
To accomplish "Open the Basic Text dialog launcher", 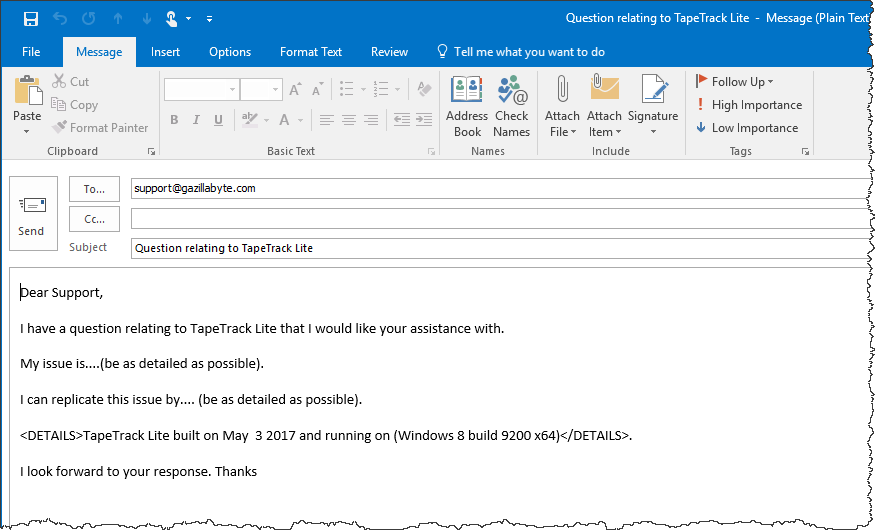I will (x=431, y=151).
